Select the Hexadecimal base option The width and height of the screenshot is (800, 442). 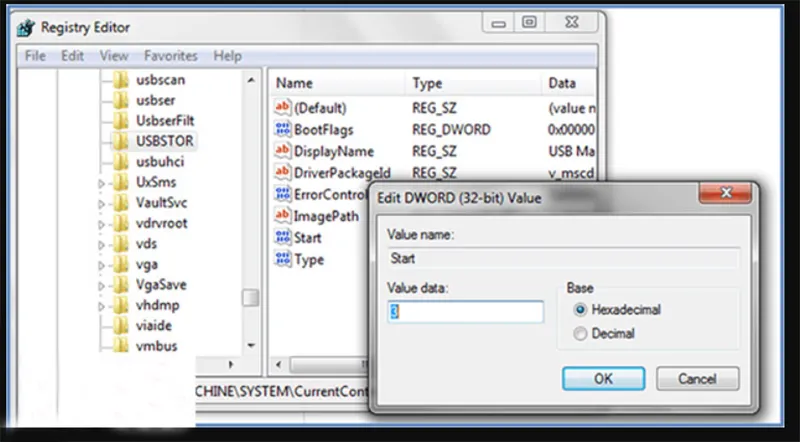point(580,310)
